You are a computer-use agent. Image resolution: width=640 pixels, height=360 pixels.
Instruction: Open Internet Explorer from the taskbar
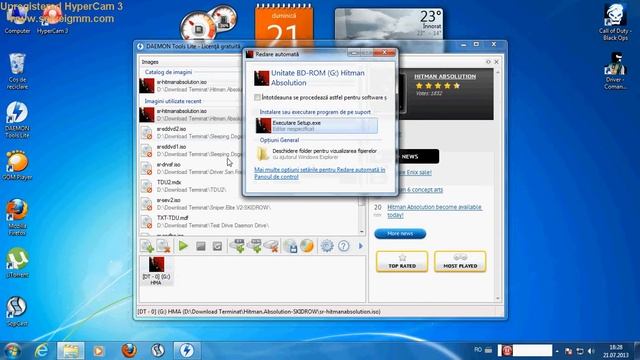[x=41, y=351]
